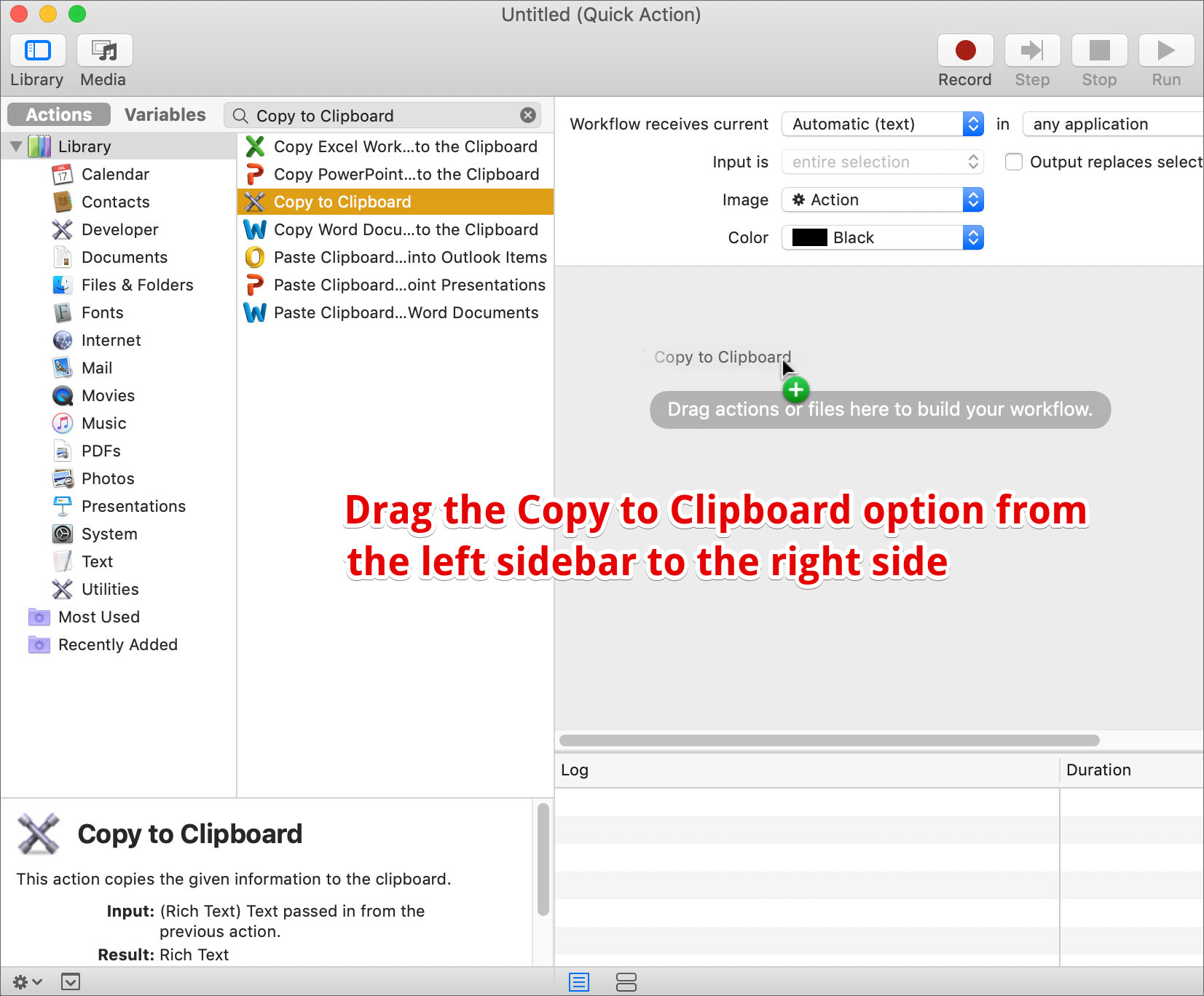Change the Black color swatch
This screenshot has height=996, width=1204.
(x=881, y=237)
